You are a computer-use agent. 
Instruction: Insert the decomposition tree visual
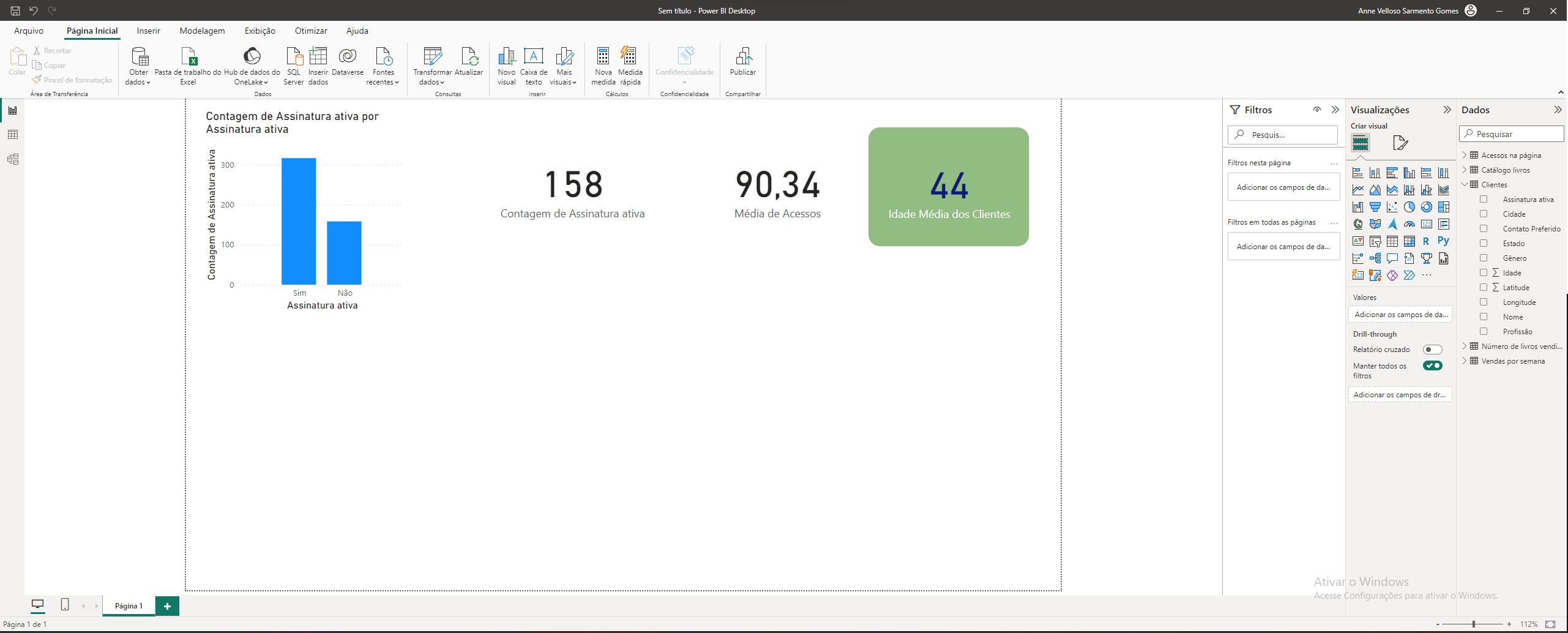1375,258
